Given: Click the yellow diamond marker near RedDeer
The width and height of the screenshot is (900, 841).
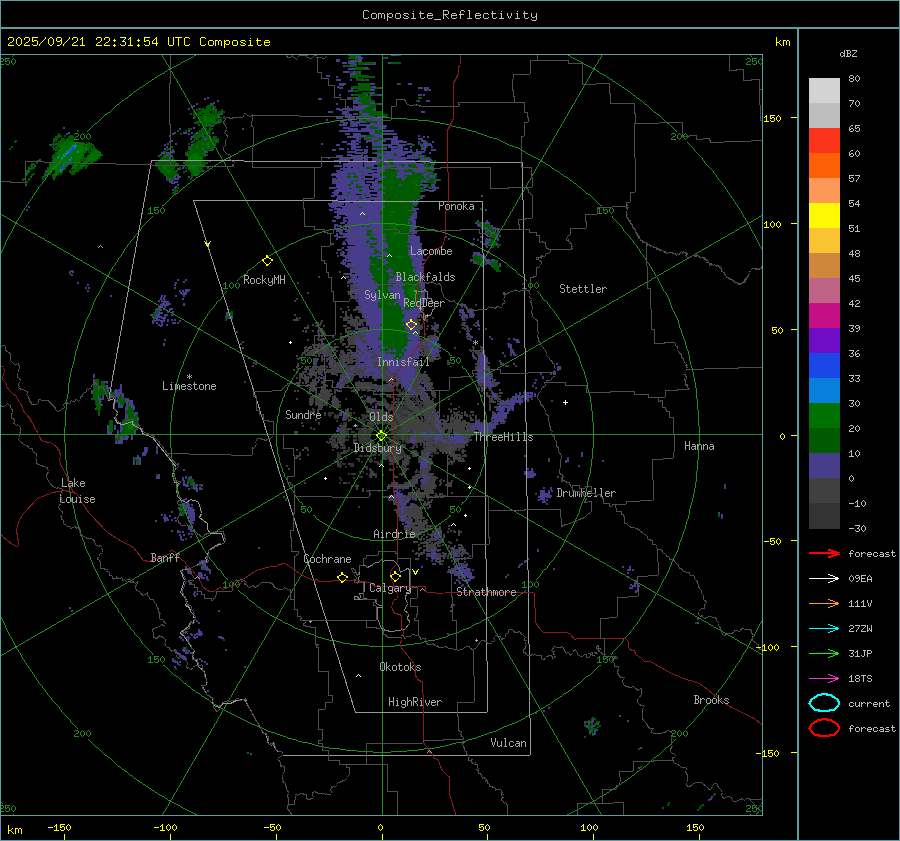Looking at the screenshot, I should (411, 325).
